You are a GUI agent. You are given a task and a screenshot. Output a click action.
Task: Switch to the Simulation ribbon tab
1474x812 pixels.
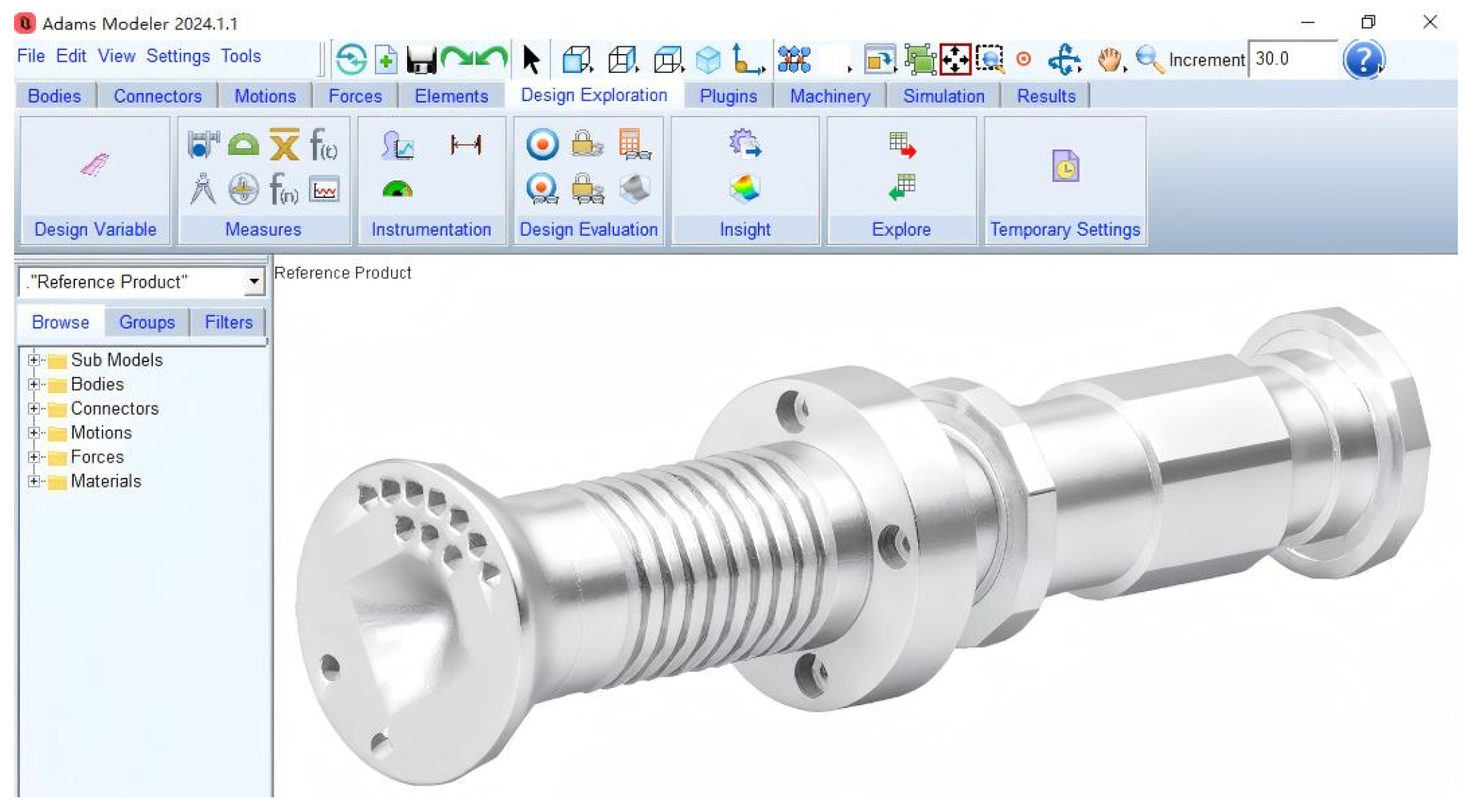943,96
